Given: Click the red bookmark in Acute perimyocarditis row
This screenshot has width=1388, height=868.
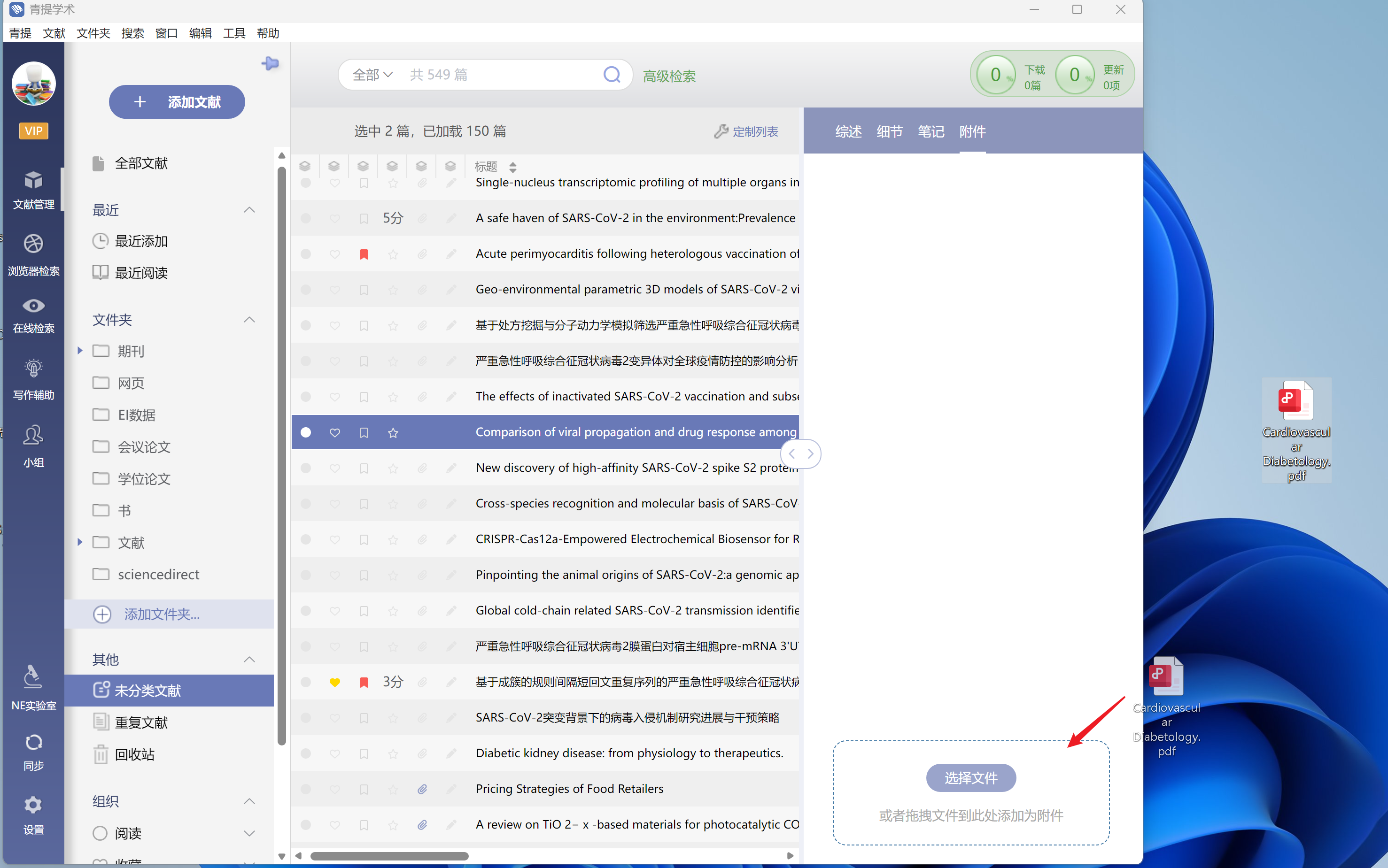Looking at the screenshot, I should coord(364,254).
